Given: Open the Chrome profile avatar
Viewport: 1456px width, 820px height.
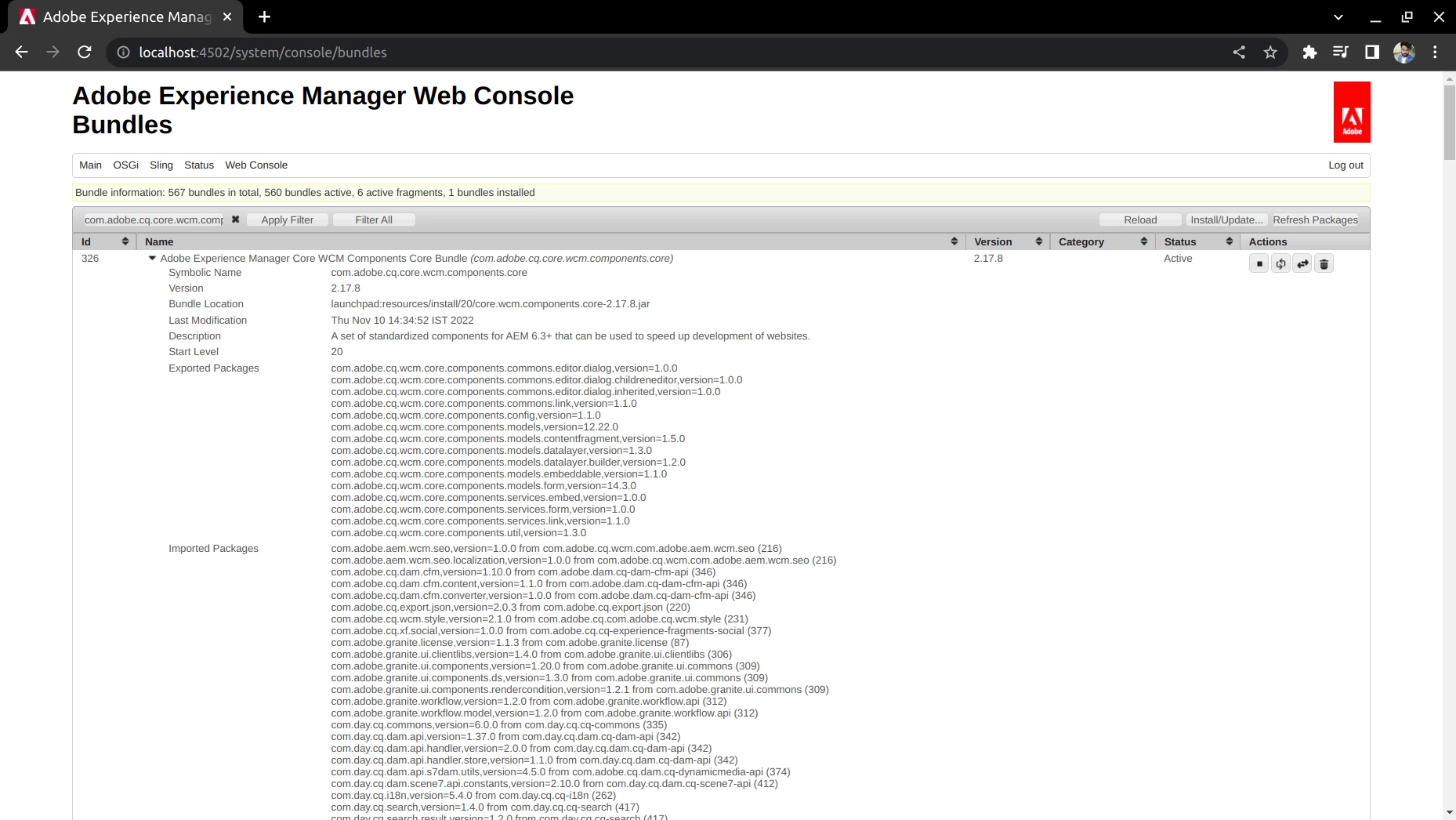Looking at the screenshot, I should (x=1403, y=53).
